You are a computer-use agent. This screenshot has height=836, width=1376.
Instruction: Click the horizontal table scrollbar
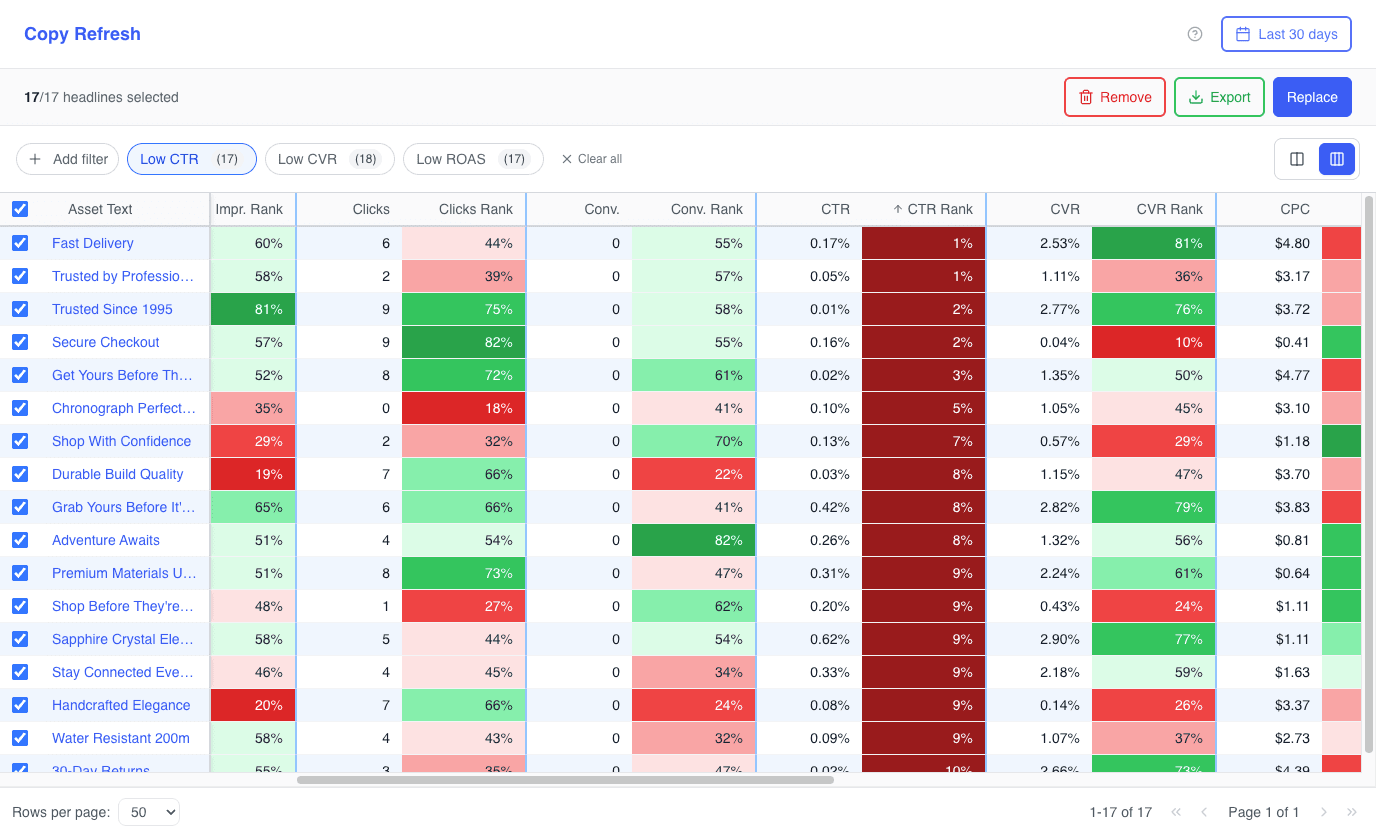[x=565, y=779]
